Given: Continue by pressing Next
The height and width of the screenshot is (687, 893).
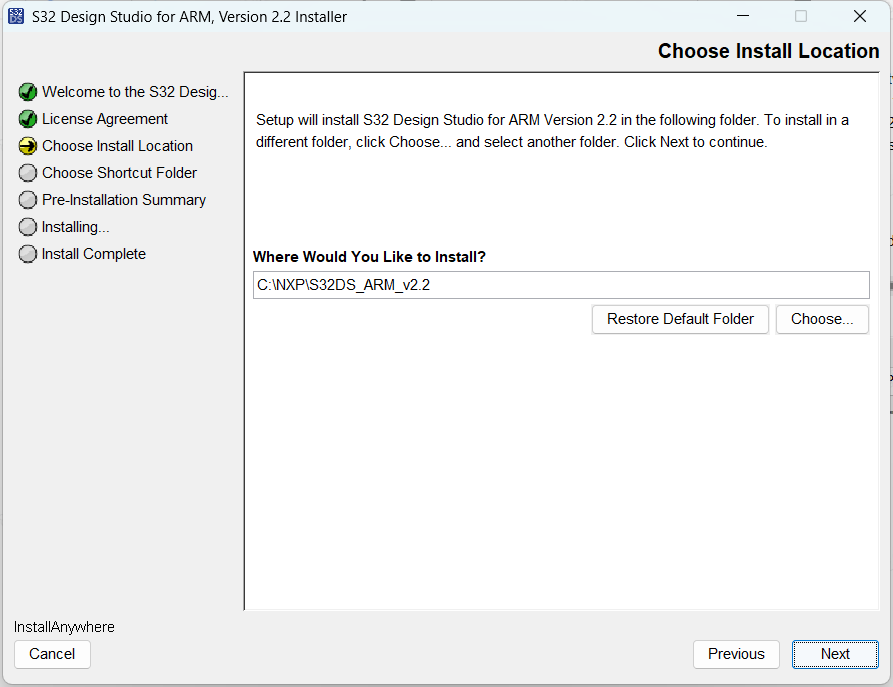Looking at the screenshot, I should 835,654.
